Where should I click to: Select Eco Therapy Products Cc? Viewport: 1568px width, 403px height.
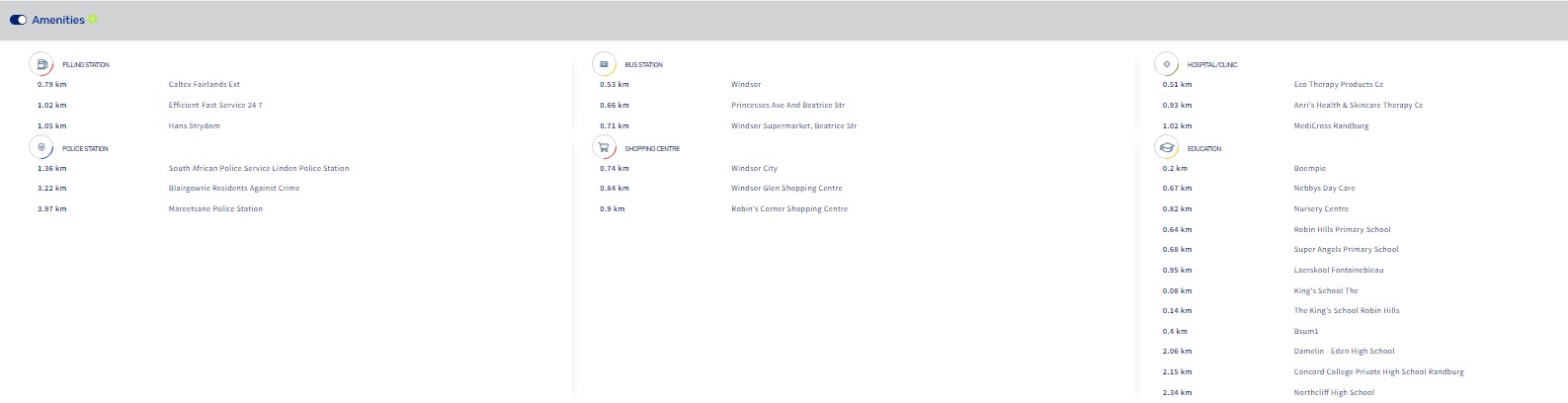click(x=1339, y=85)
